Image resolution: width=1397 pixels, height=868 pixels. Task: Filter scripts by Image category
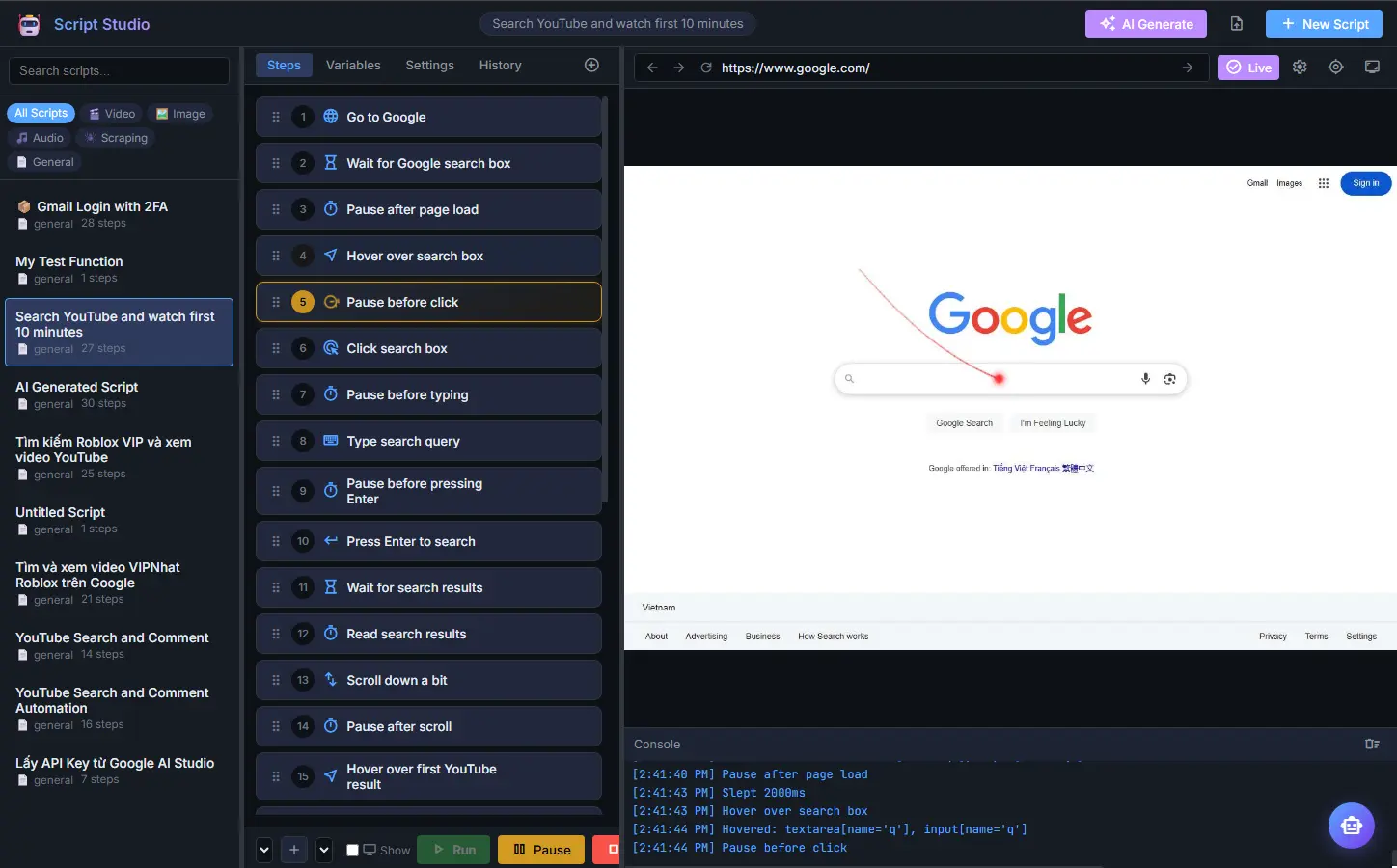click(180, 114)
